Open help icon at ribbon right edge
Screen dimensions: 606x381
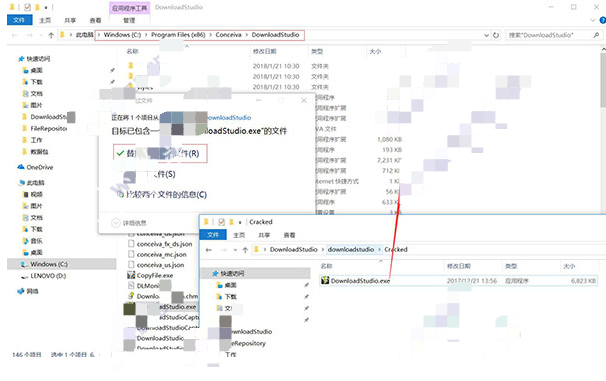(603, 20)
